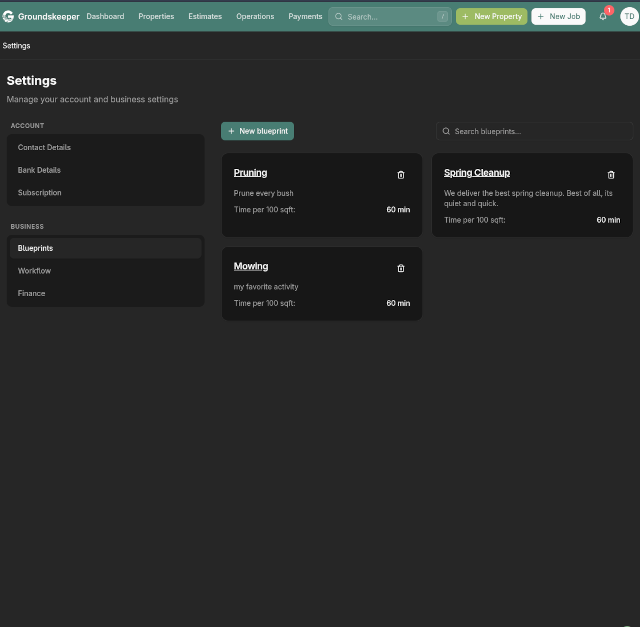Create a job with New Job button
The height and width of the screenshot is (627, 640).
(x=558, y=16)
